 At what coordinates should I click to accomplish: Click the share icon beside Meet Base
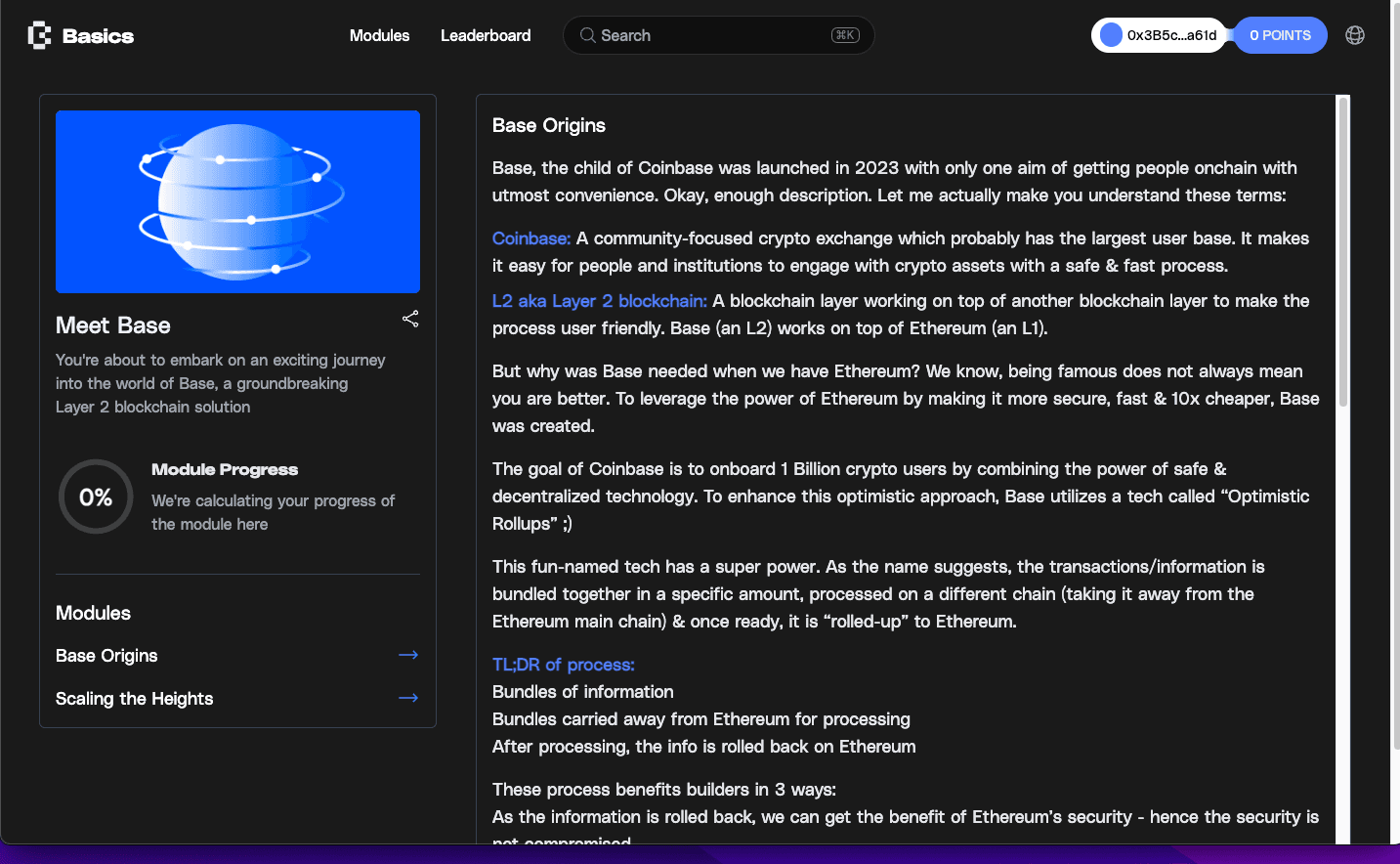point(410,319)
